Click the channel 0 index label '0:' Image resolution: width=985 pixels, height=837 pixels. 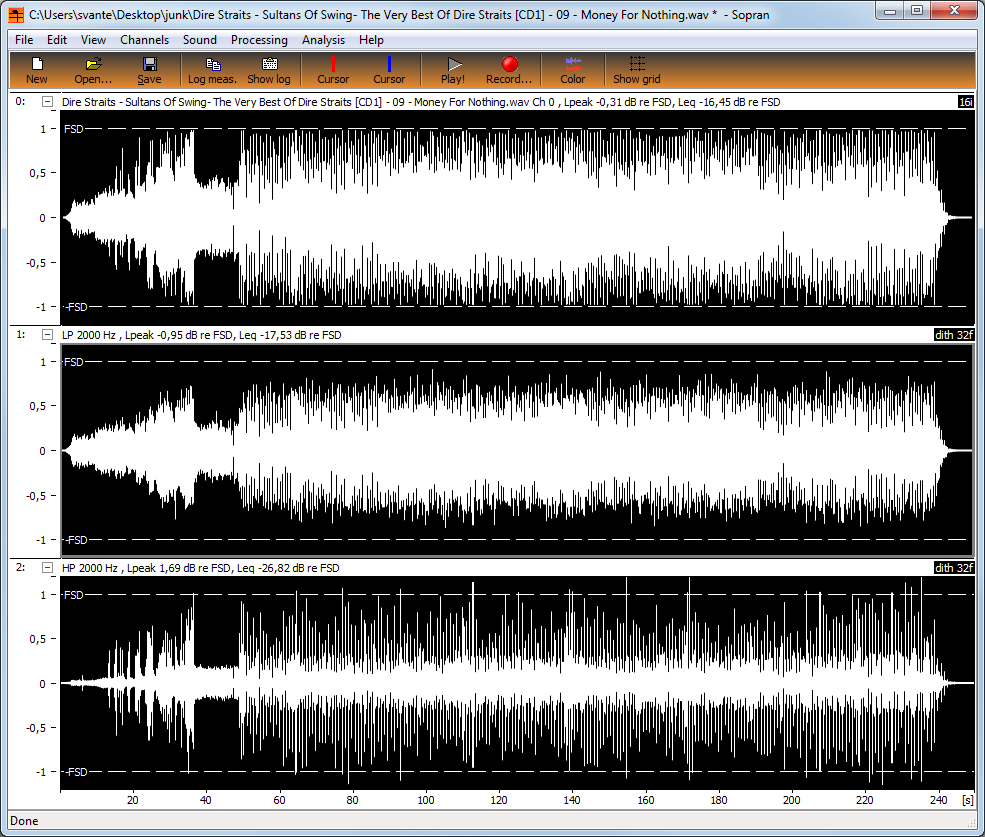[x=20, y=102]
